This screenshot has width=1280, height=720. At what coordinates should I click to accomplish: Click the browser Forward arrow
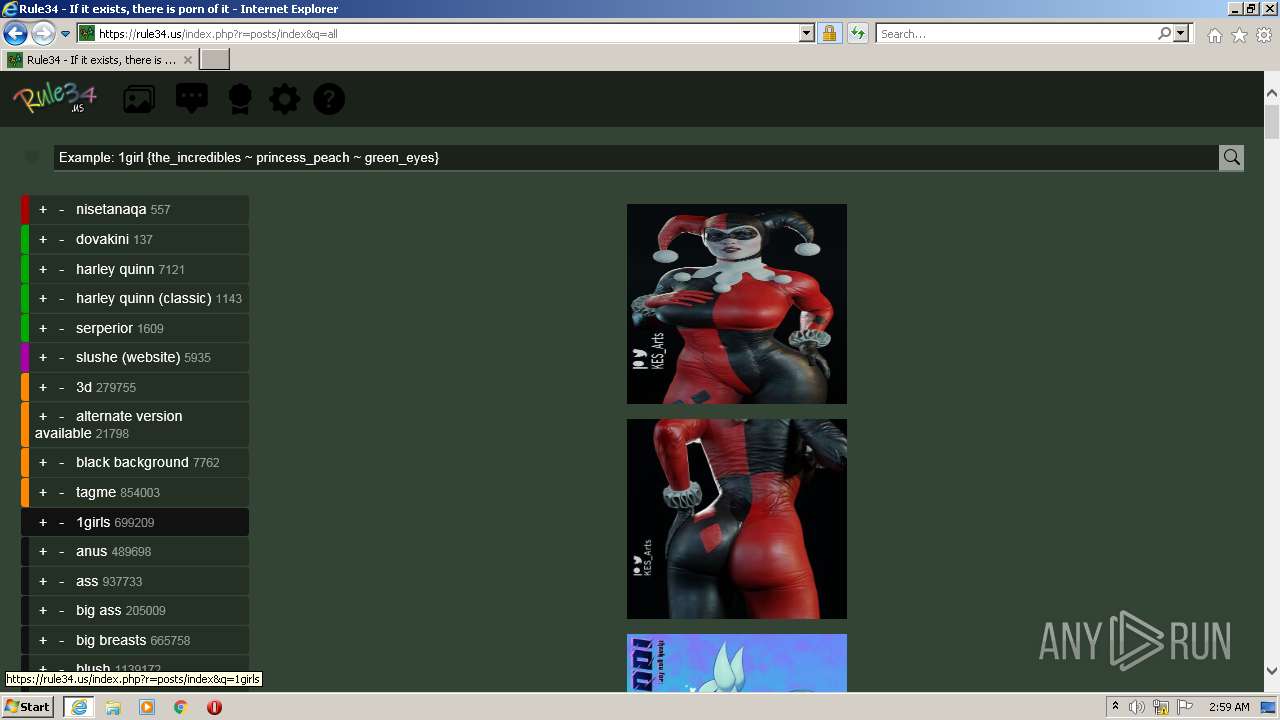(42, 33)
